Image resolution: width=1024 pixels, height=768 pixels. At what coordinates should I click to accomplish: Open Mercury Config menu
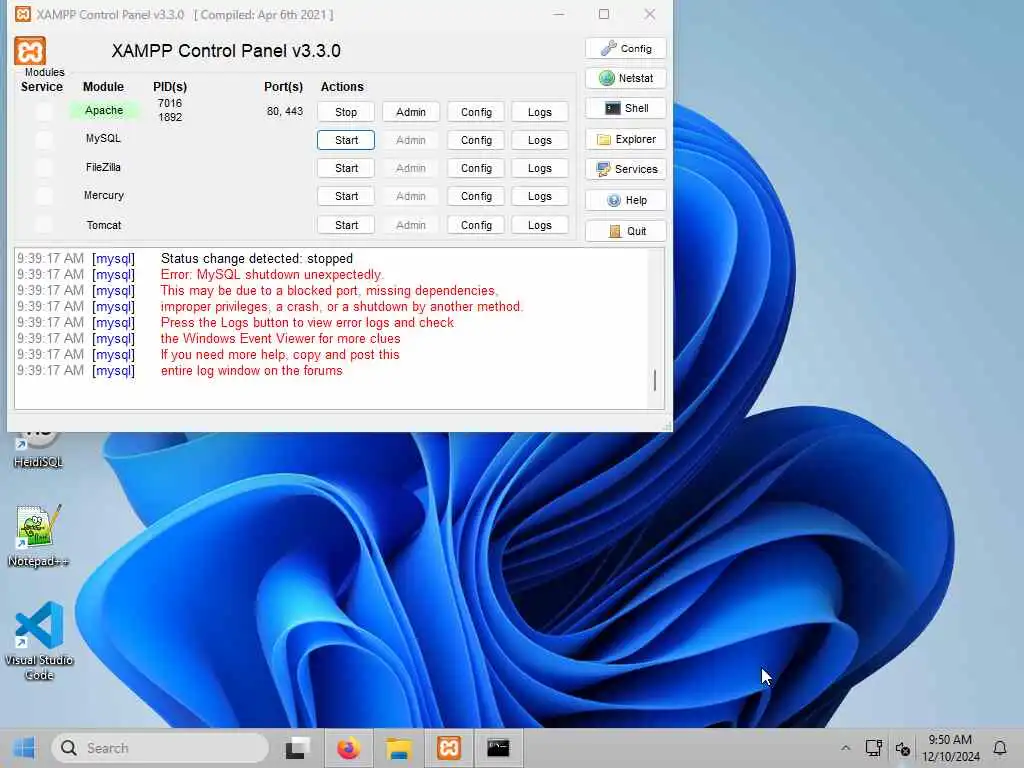[x=476, y=196]
